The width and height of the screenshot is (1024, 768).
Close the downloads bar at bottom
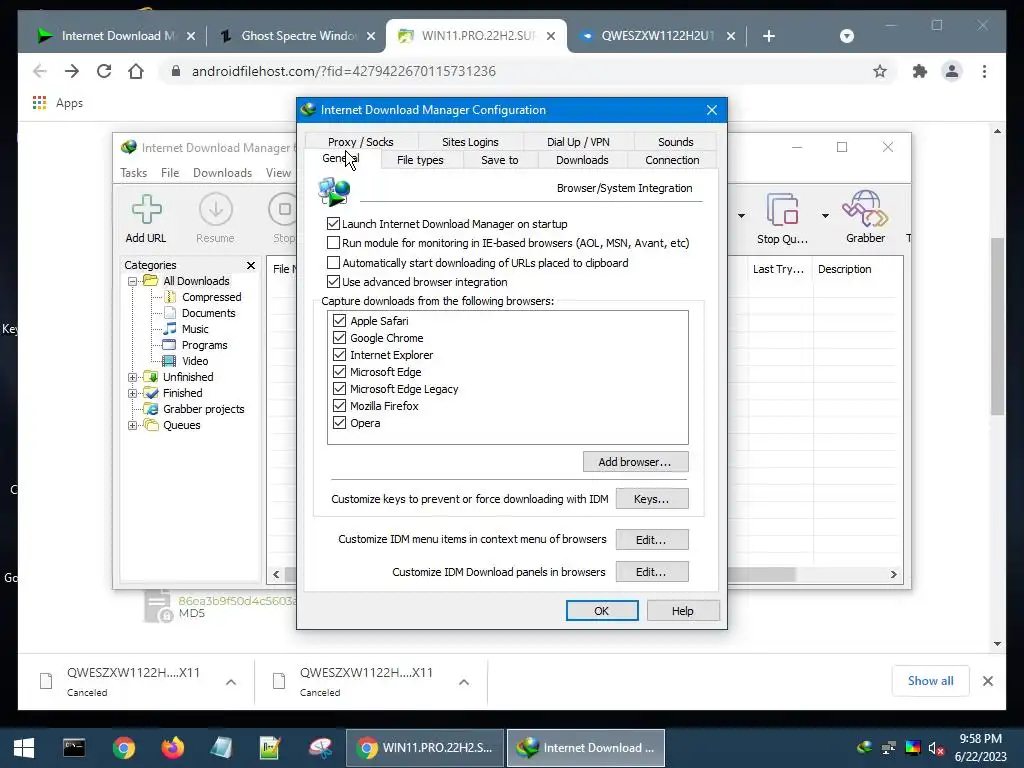[988, 681]
